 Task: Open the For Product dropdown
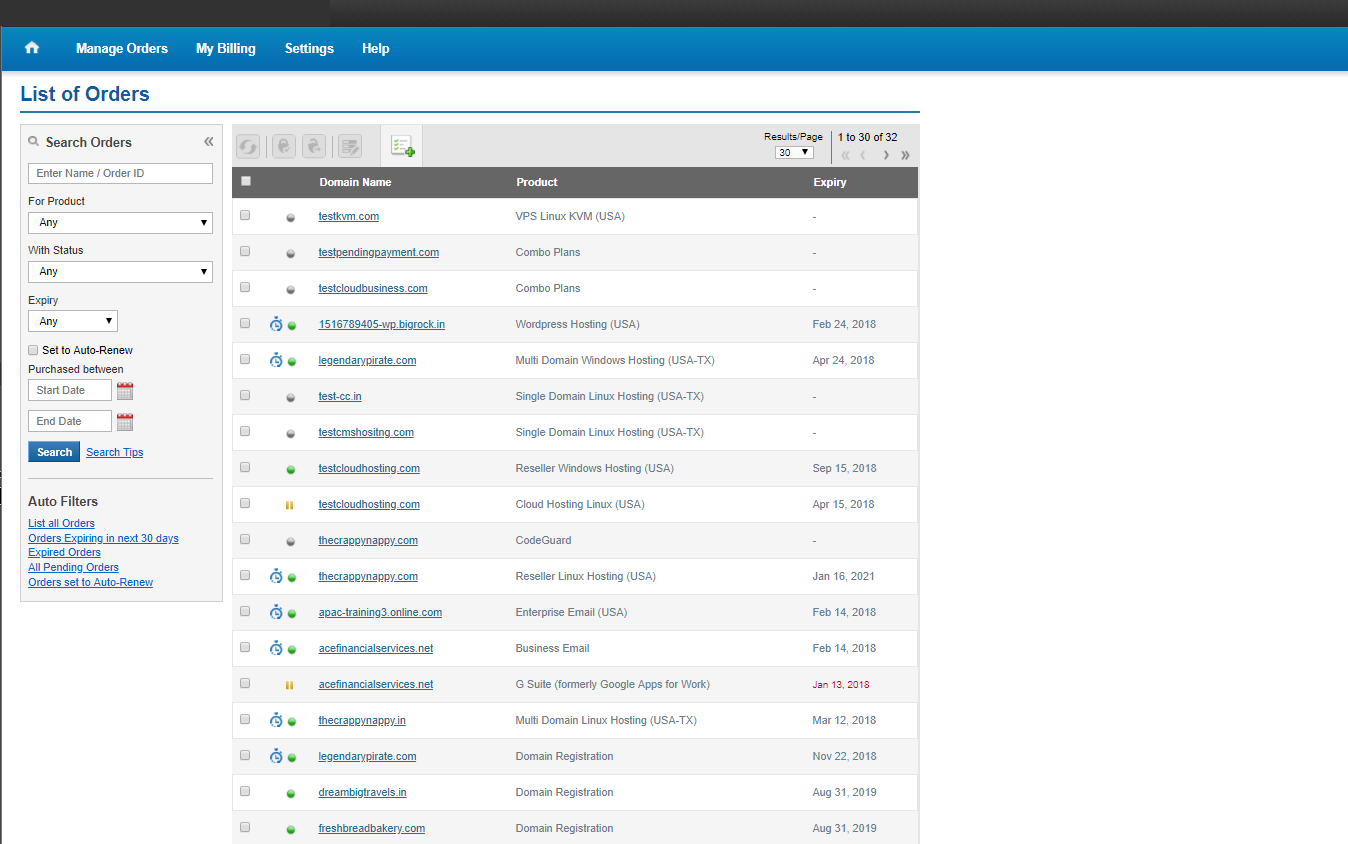(x=120, y=222)
